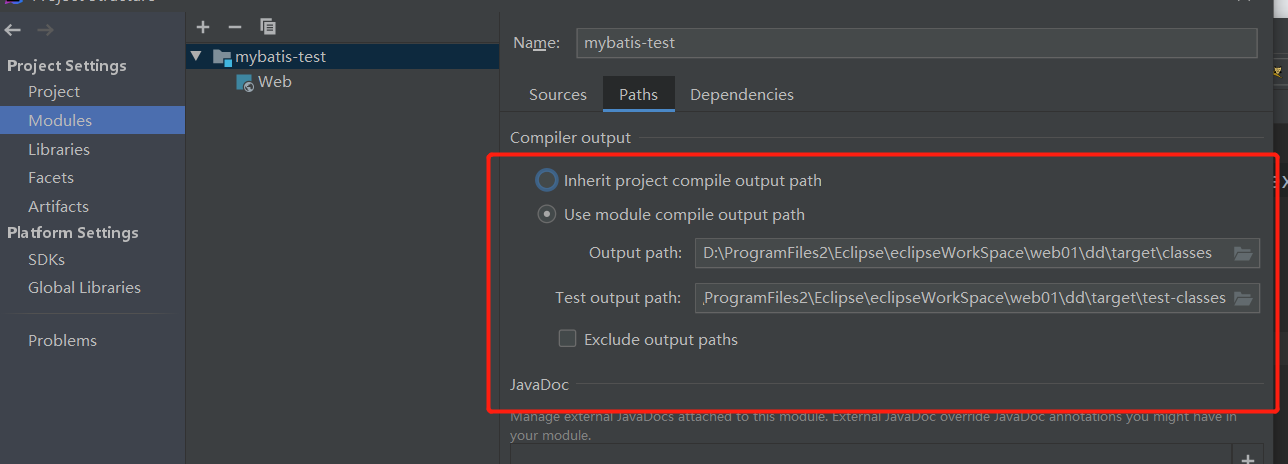
Task: Switch to the Sources tab
Action: [557, 95]
